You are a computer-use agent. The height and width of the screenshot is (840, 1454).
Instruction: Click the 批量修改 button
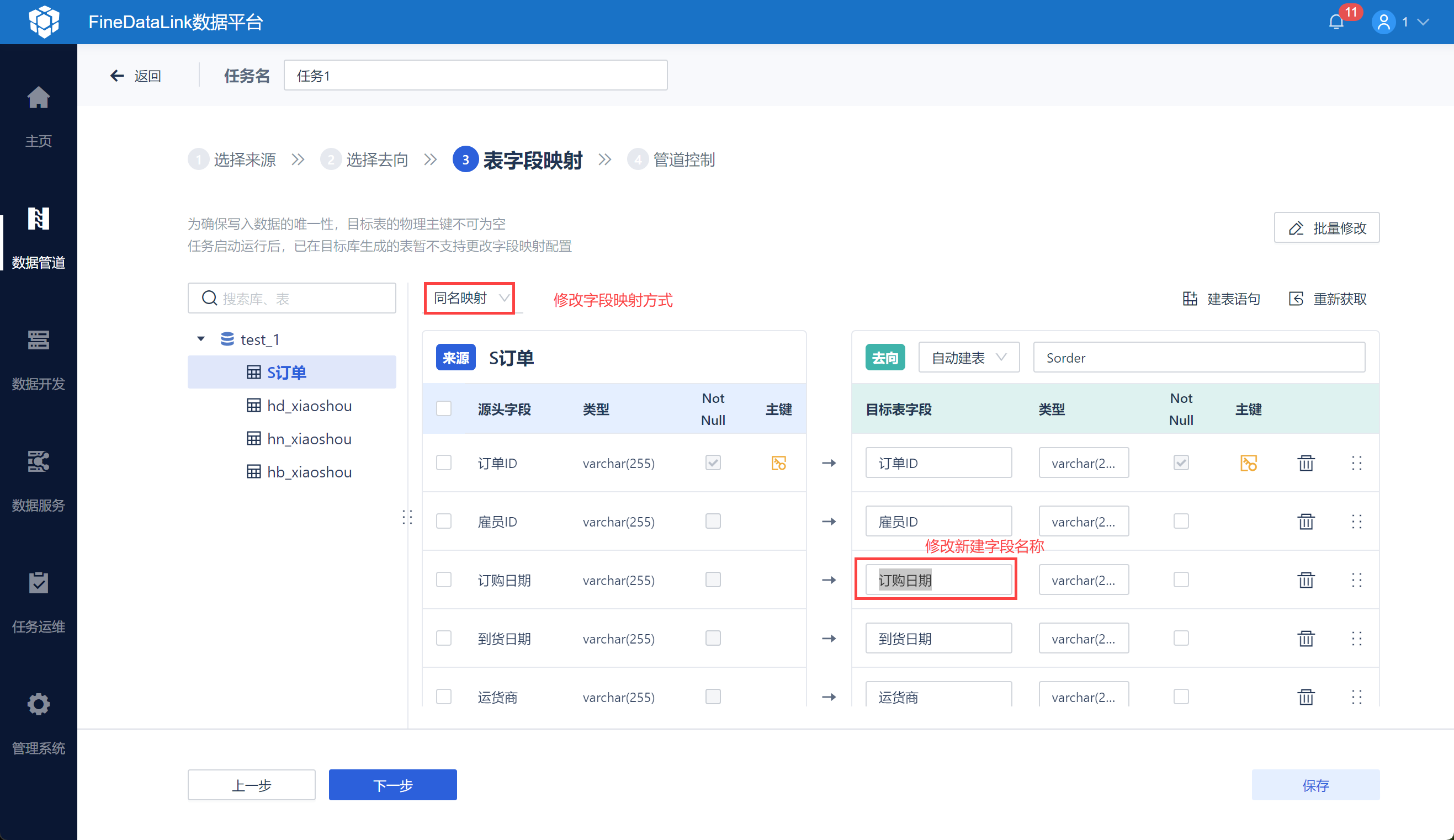tap(1326, 228)
